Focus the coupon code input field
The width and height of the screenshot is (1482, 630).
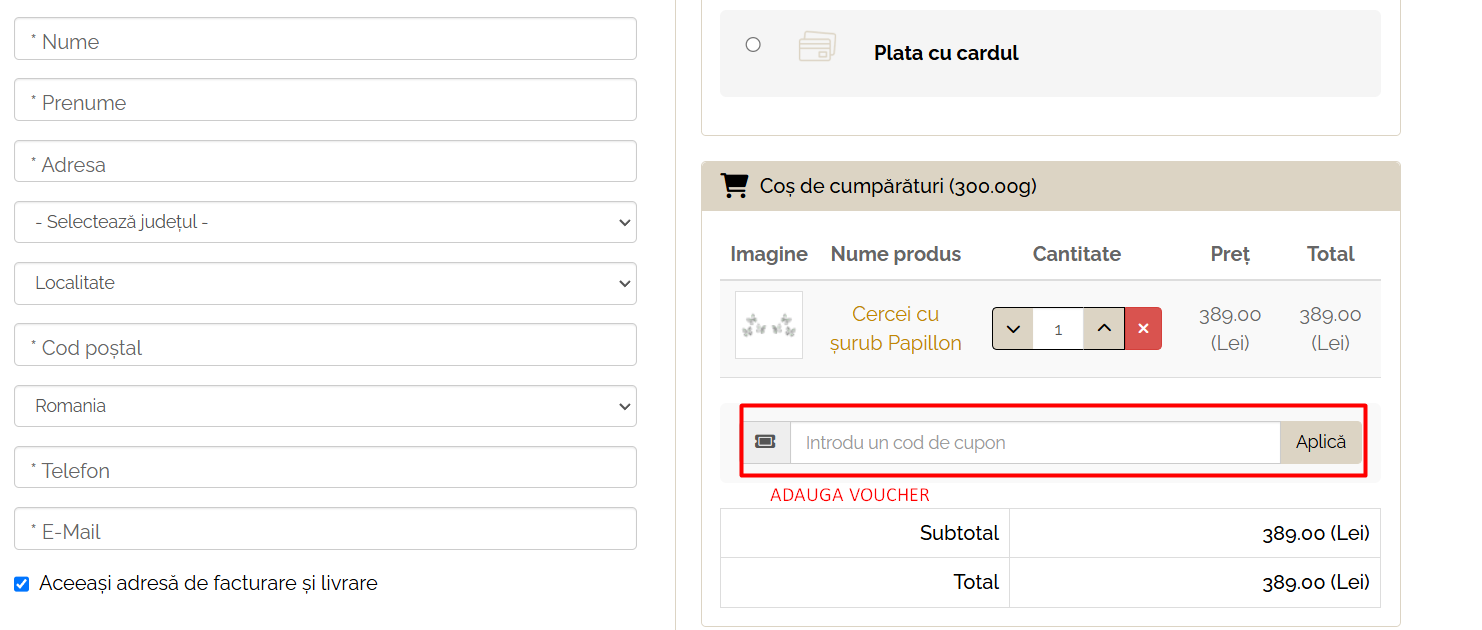tap(1034, 442)
